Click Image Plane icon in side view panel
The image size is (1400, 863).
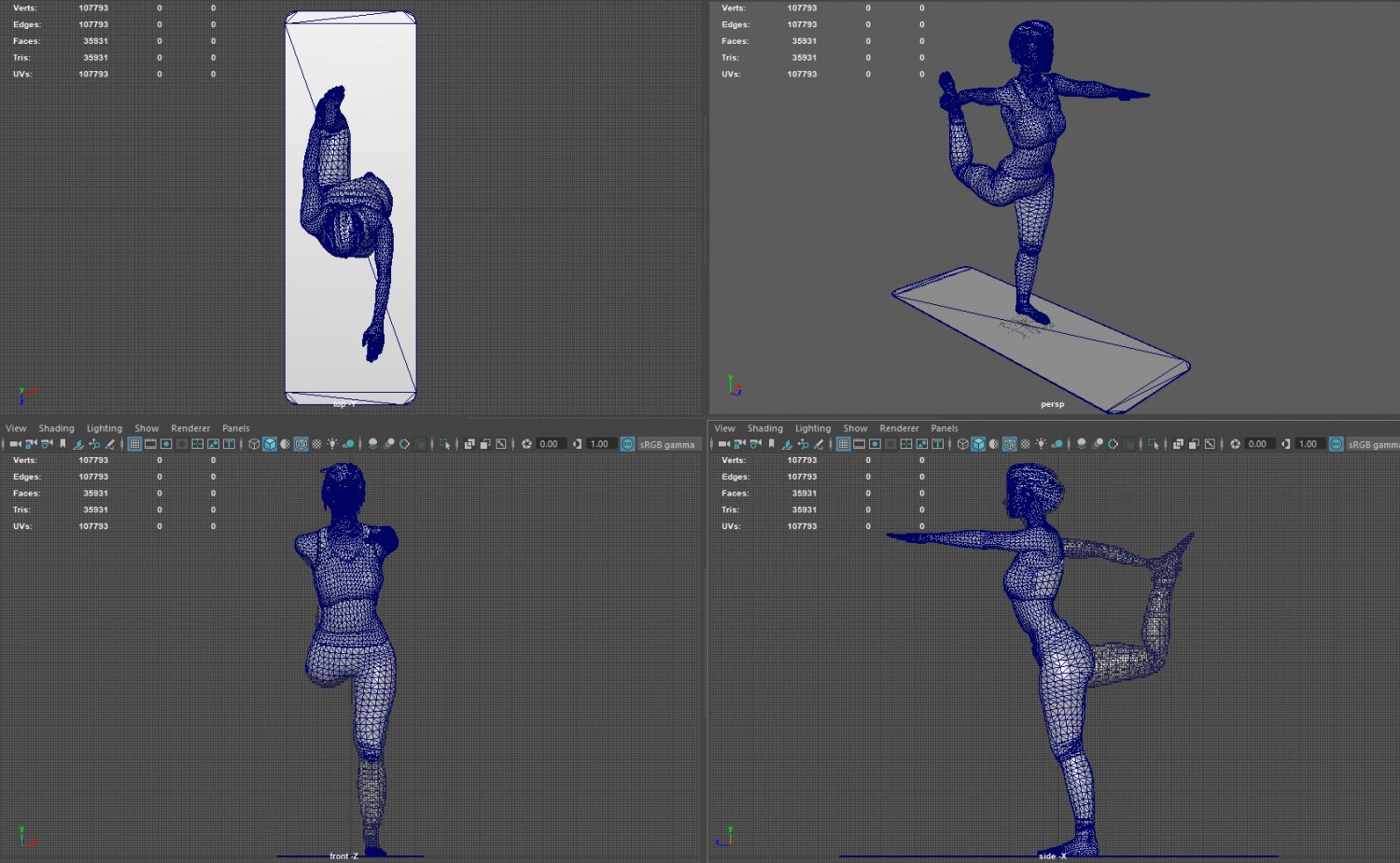coord(787,444)
